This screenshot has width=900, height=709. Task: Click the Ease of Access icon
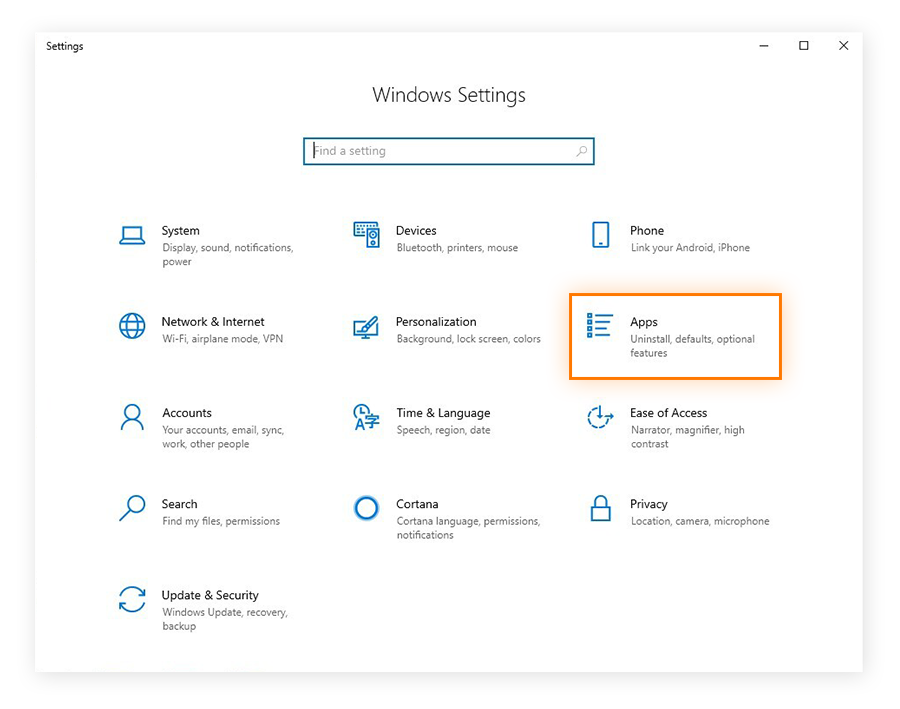tap(600, 417)
